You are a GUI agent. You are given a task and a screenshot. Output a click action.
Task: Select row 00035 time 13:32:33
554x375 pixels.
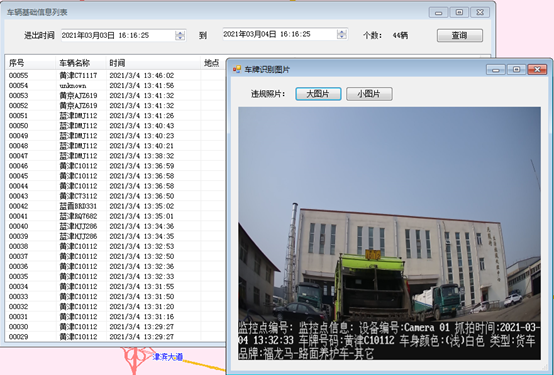point(116,276)
